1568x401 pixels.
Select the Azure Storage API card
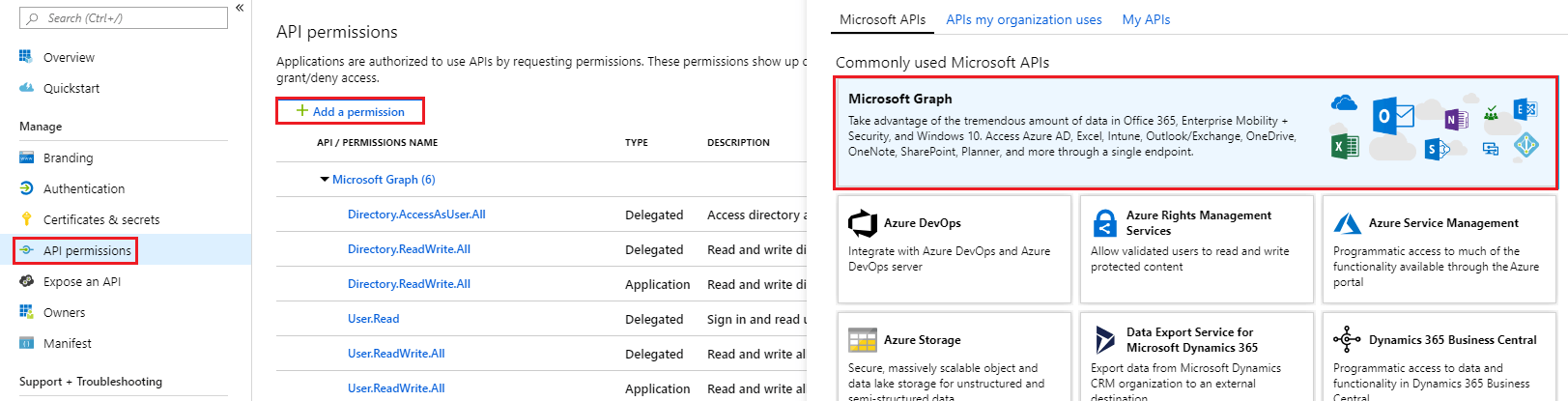(954, 357)
